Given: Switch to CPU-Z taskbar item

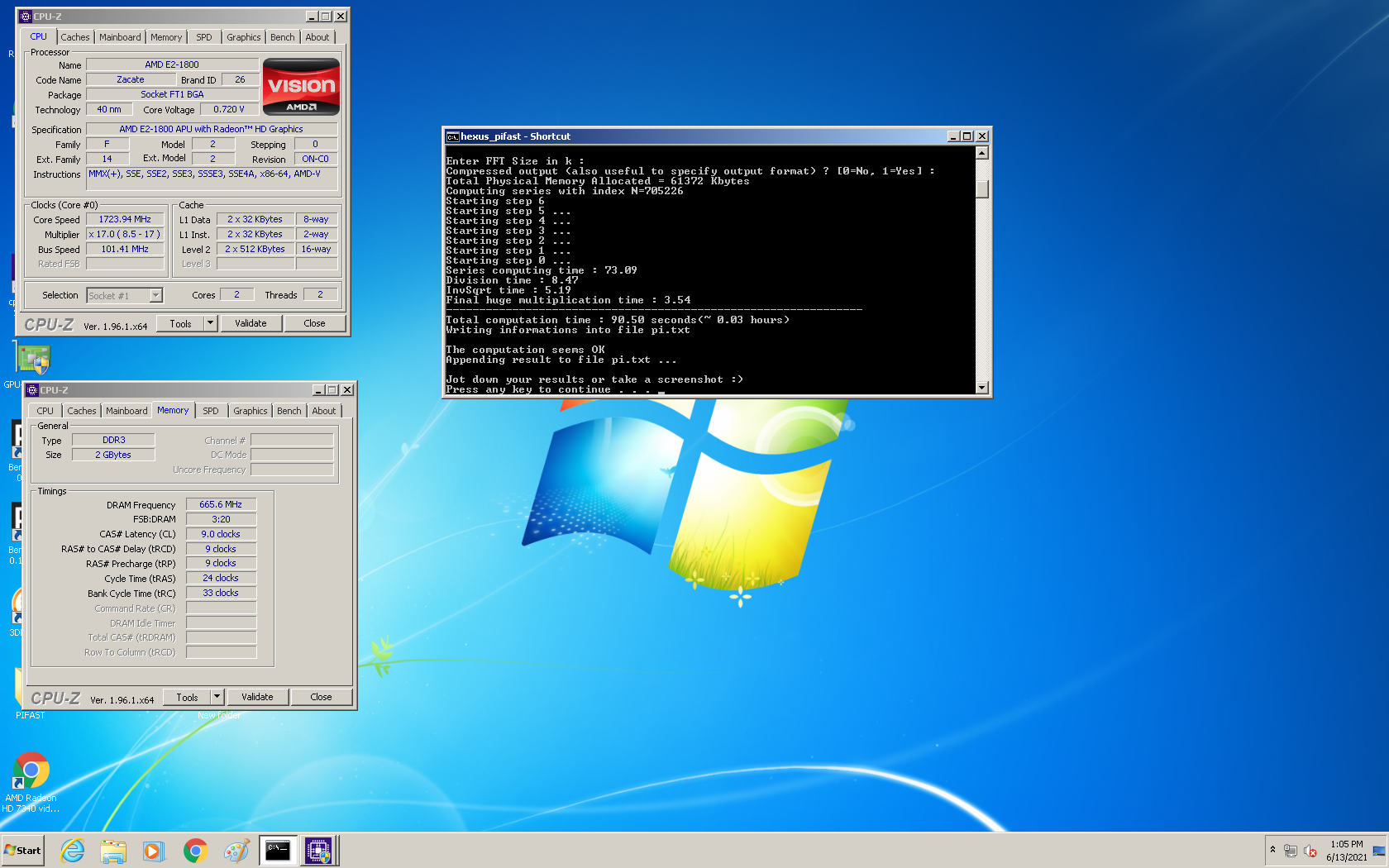Looking at the screenshot, I should [x=318, y=850].
